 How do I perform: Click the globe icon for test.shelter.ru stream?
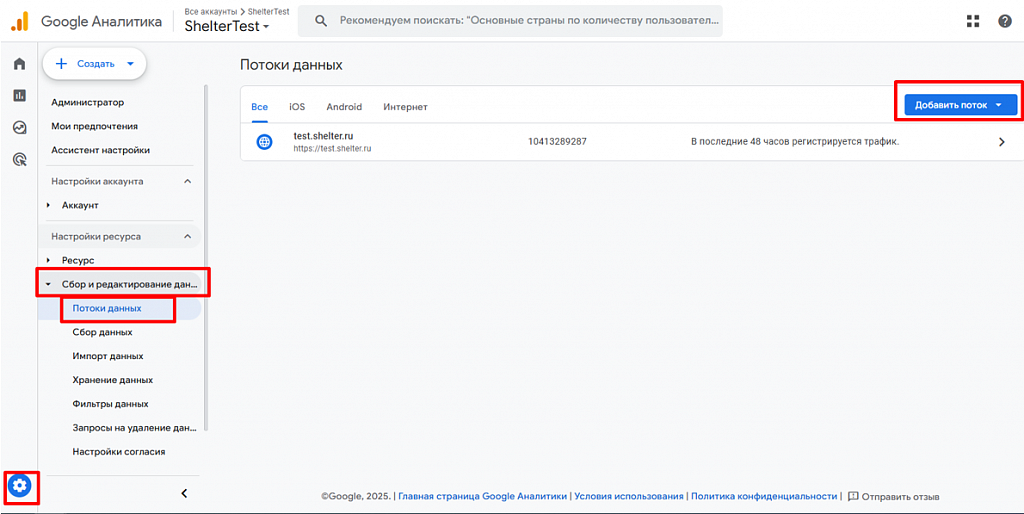click(x=264, y=142)
